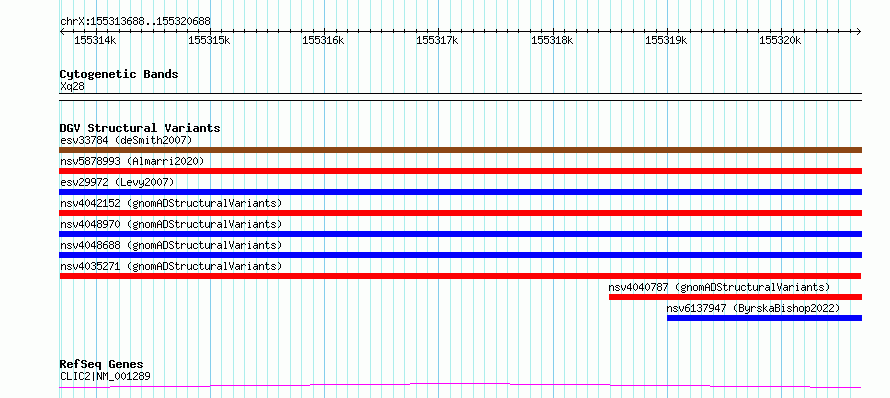Click the blue nsv4048970 variant bar
Screen dimensions: 890x398
coord(460,234)
